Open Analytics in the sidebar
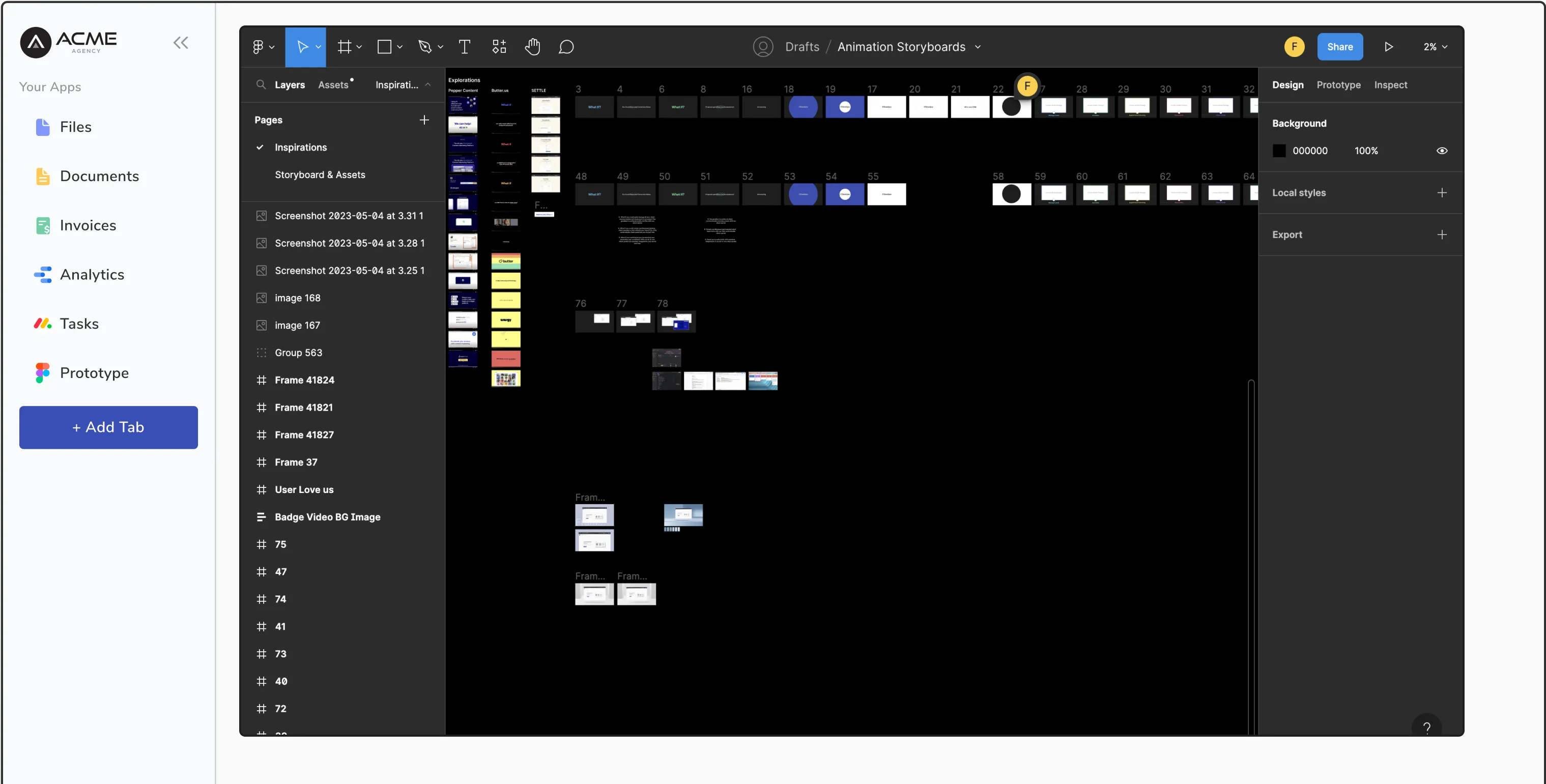This screenshot has width=1546, height=784. click(80, 275)
